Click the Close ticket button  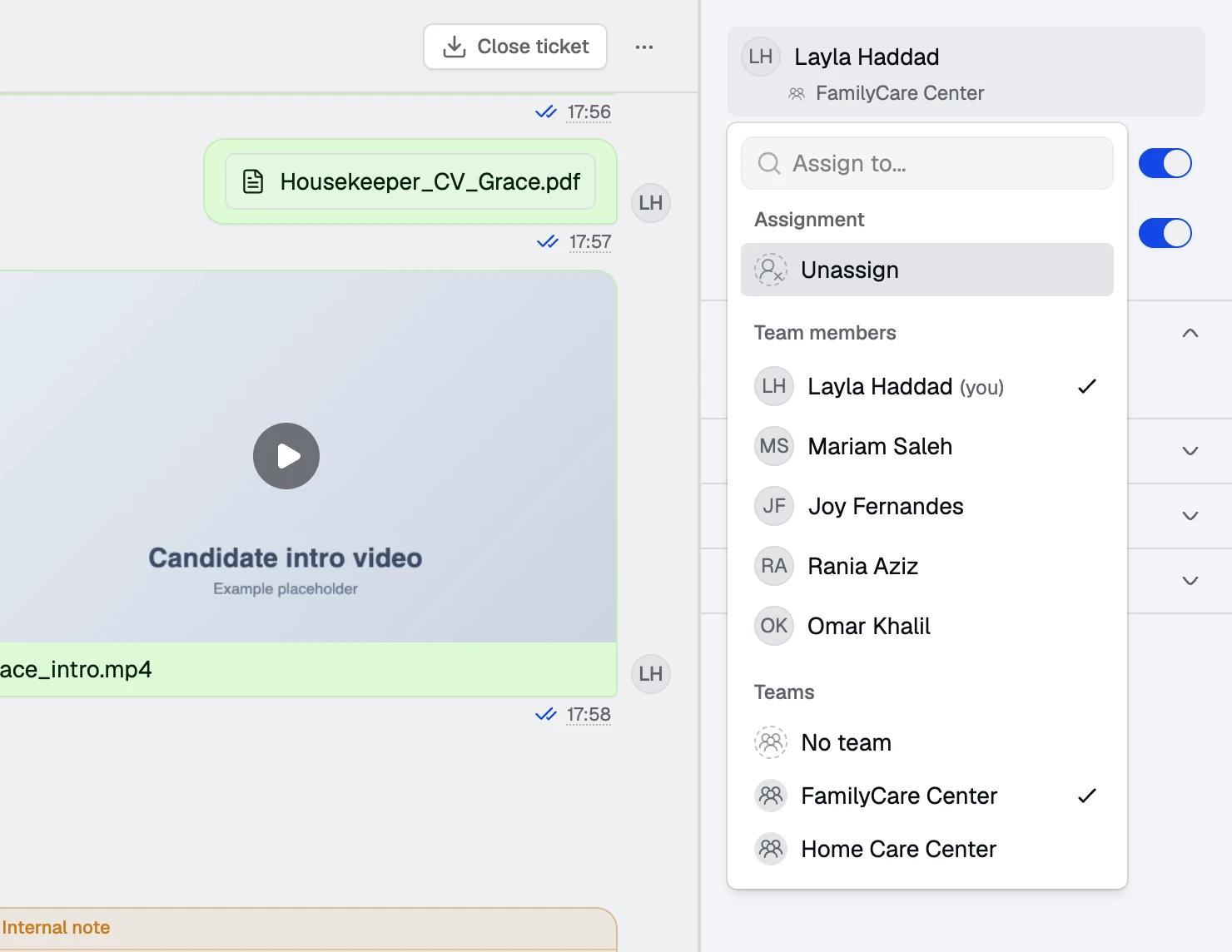(515, 47)
